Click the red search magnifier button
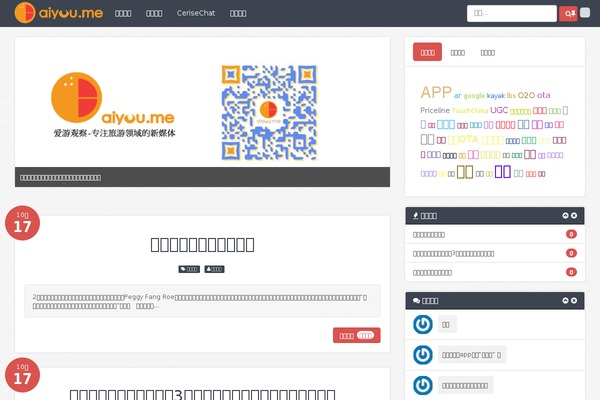The height and width of the screenshot is (400, 600). [x=568, y=14]
